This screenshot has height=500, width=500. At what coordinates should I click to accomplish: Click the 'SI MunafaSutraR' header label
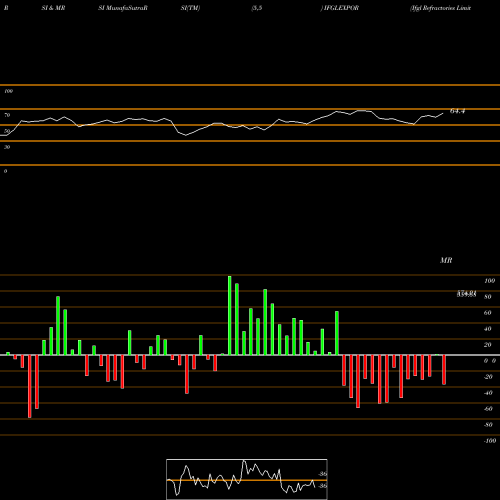point(123,8)
